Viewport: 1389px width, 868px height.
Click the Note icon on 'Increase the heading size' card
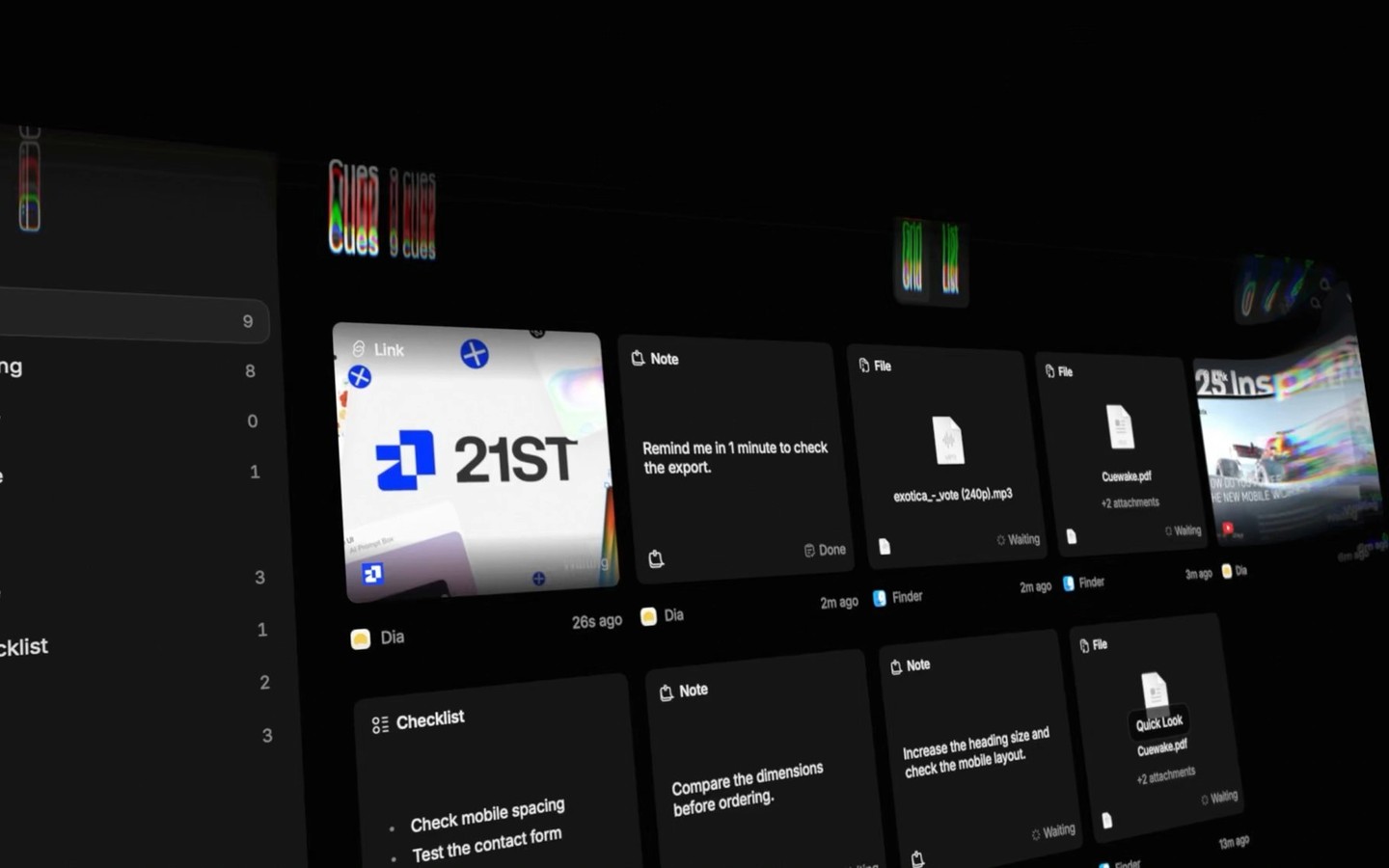click(896, 666)
